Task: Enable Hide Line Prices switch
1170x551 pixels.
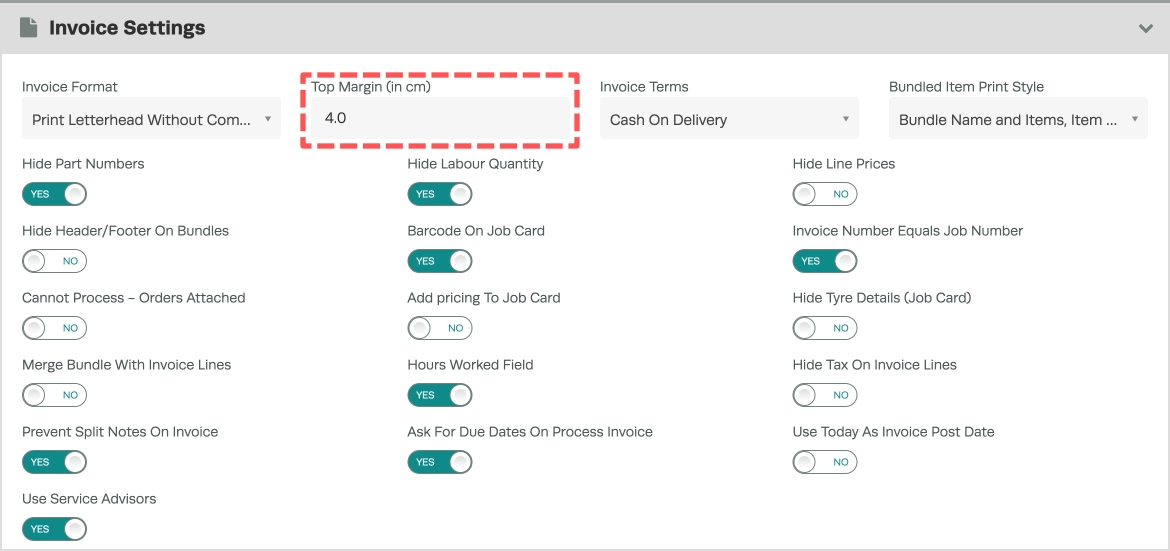Action: [825, 194]
